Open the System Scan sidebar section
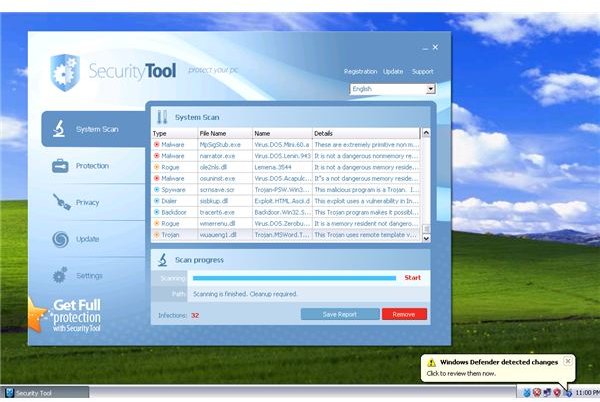The image size is (600, 402). tap(94, 129)
